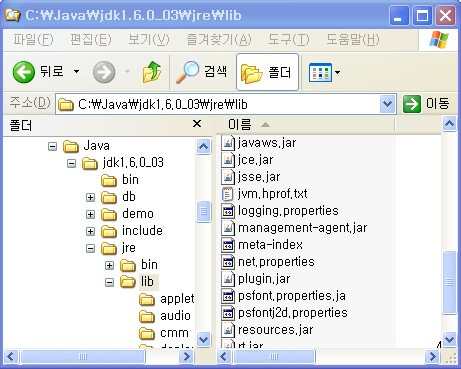Select the db folder icon in tree

(x=109, y=197)
